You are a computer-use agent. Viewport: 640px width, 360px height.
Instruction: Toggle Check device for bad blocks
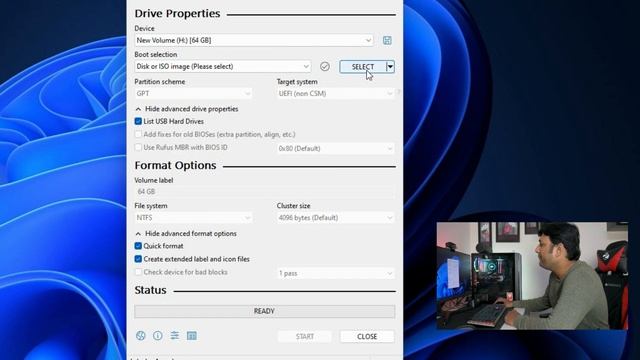[138, 272]
